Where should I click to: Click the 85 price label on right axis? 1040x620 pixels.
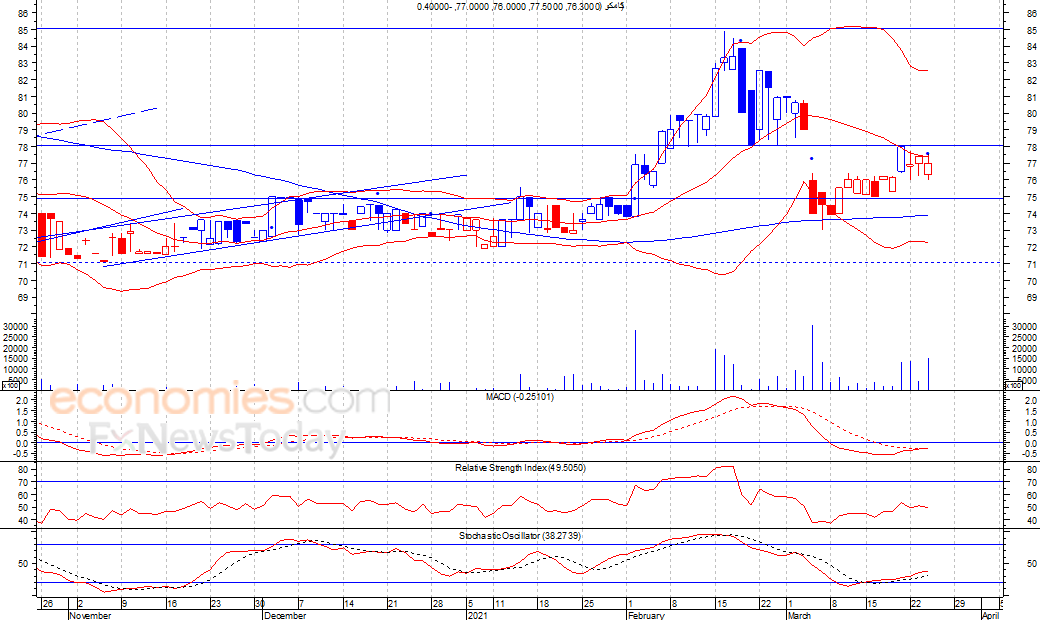tap(1032, 31)
